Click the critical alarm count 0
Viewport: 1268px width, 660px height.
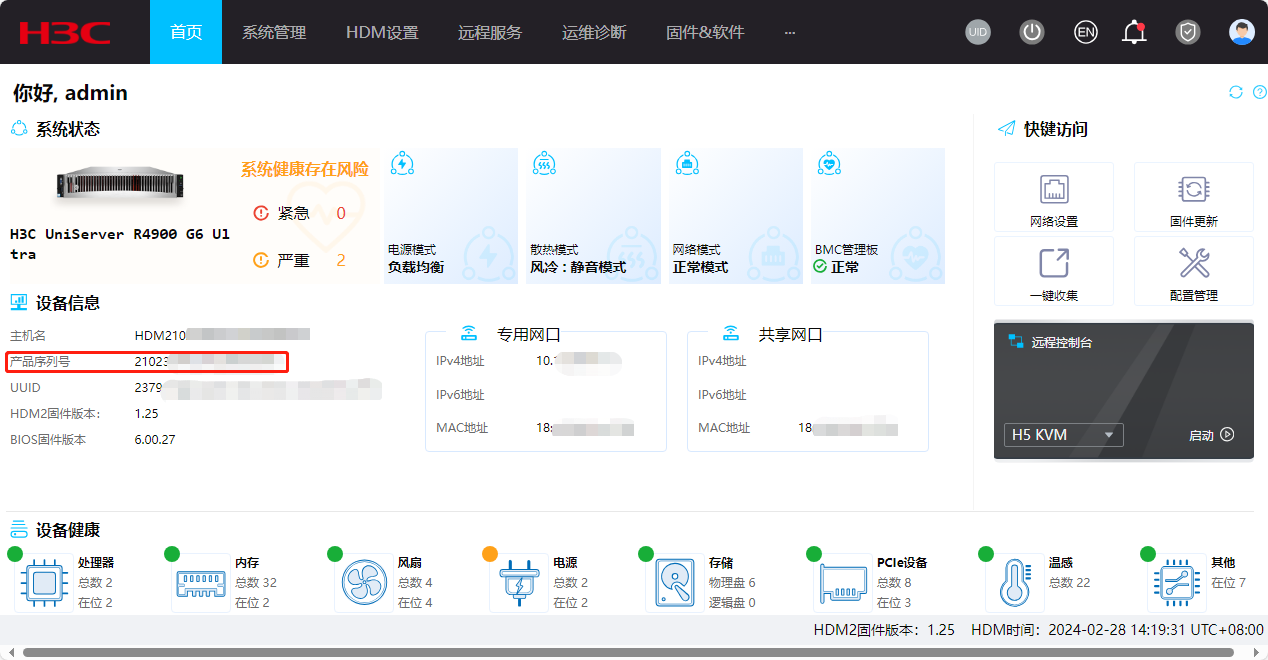[x=341, y=213]
